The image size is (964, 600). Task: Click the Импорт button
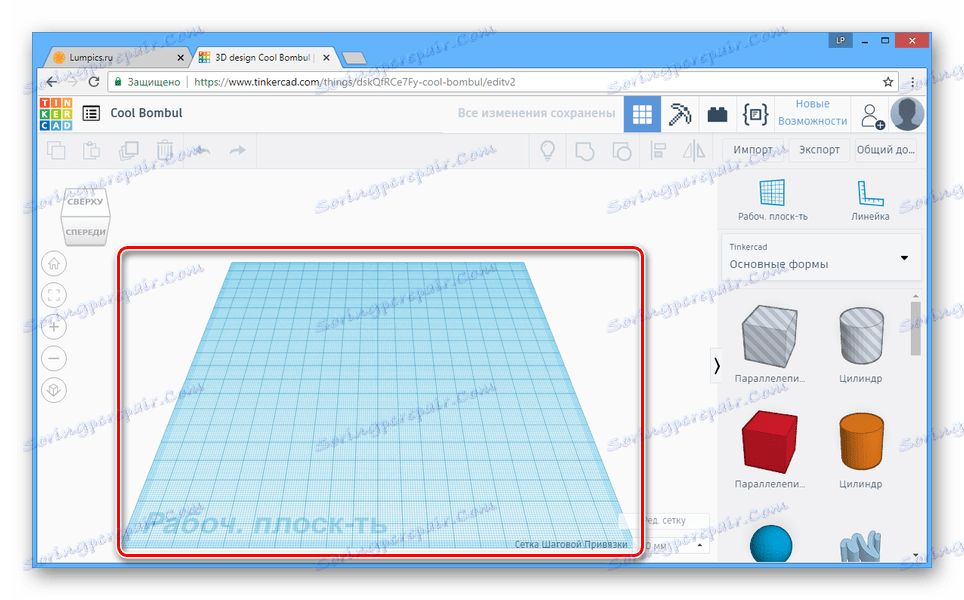[753, 150]
